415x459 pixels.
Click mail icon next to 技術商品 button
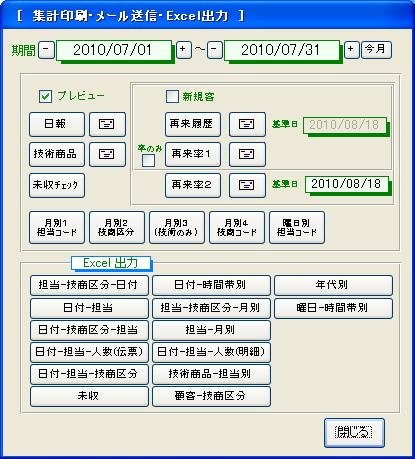pyautogui.click(x=107, y=154)
